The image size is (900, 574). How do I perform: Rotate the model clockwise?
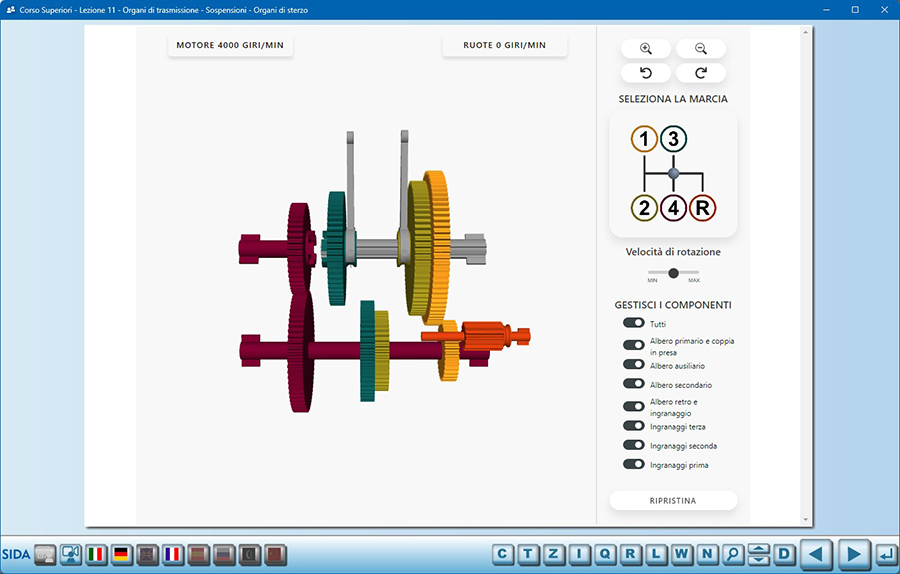(700, 73)
